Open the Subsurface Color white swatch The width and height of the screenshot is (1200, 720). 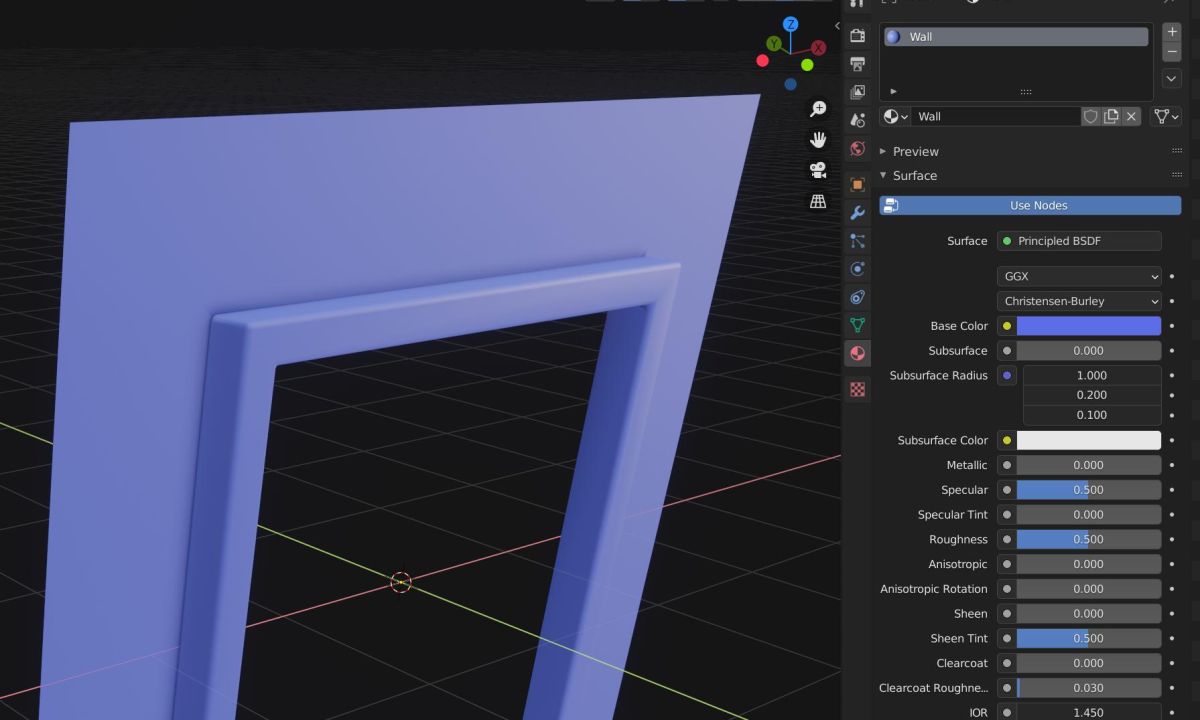(x=1089, y=440)
